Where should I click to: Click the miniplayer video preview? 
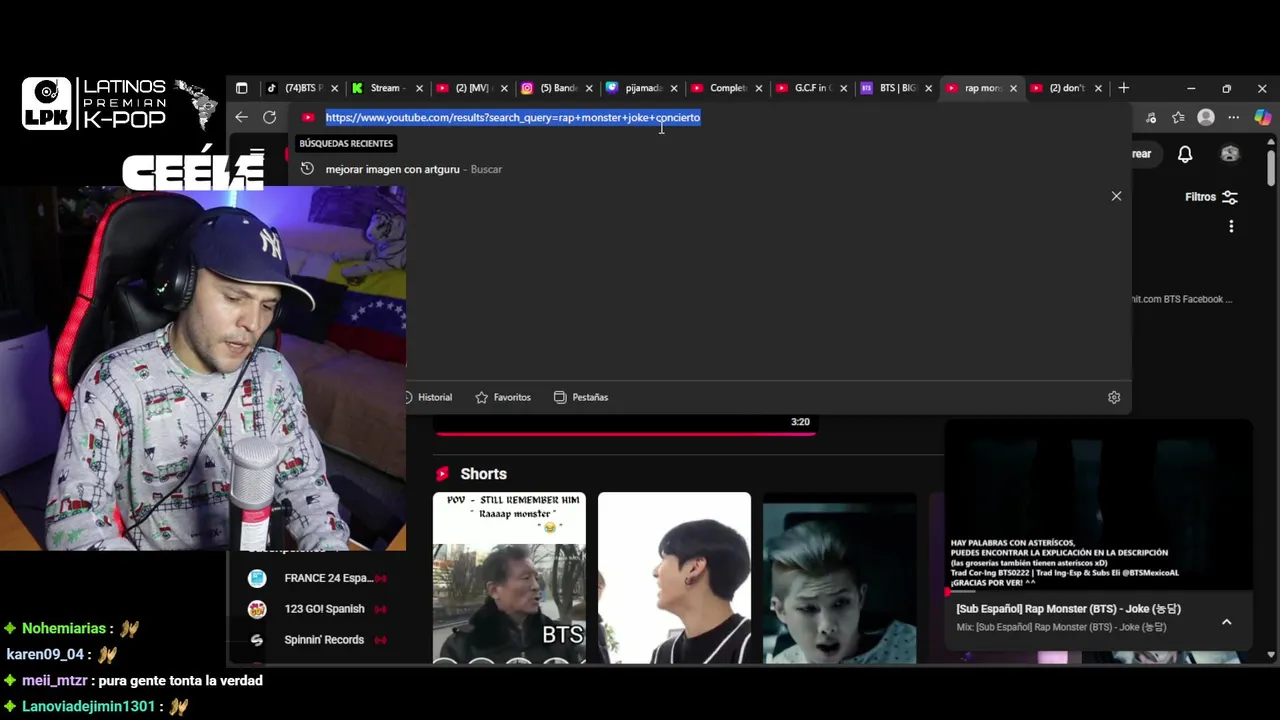[x=1098, y=505]
